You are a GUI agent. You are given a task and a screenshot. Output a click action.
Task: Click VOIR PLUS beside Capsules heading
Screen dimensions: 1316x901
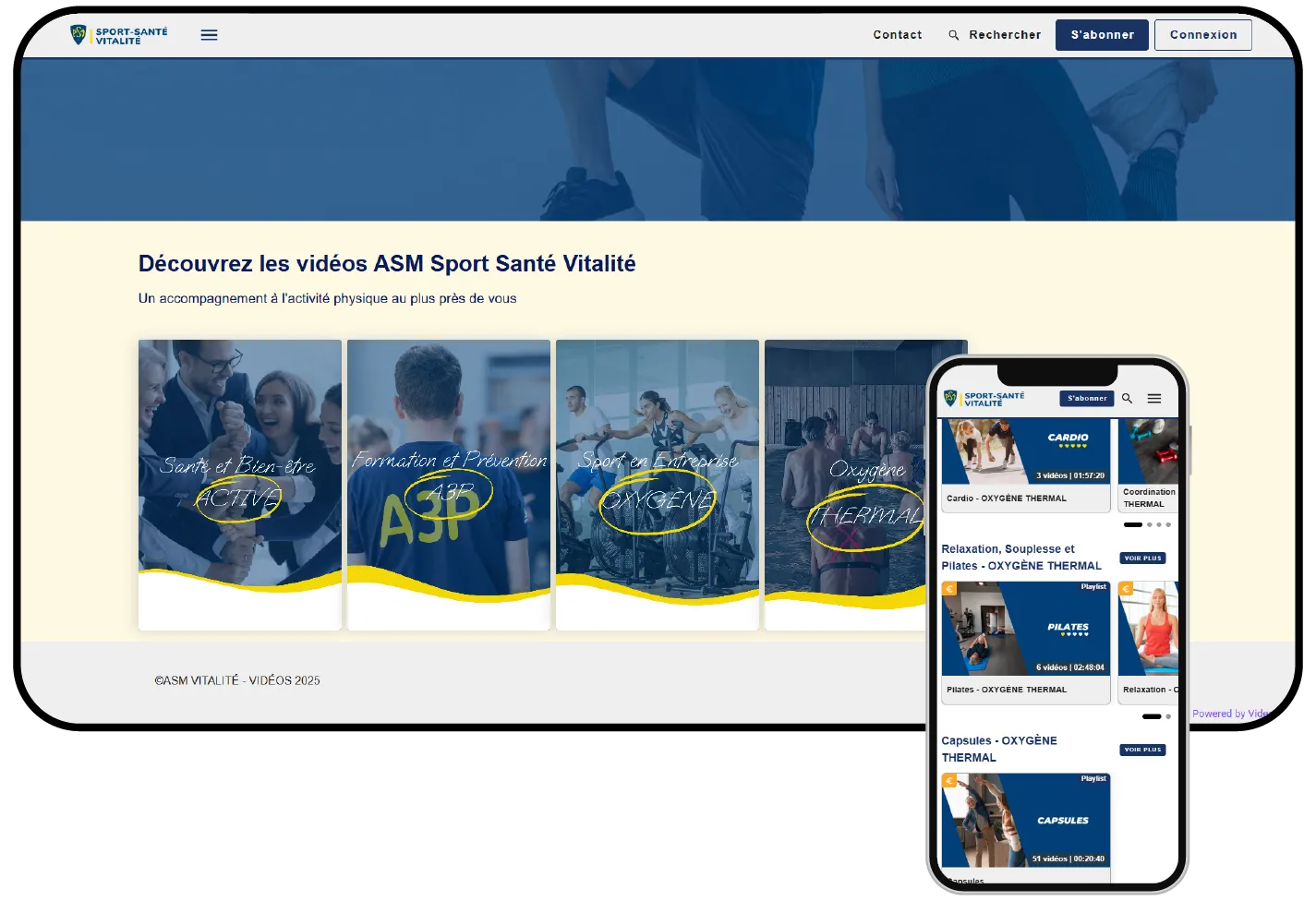pyautogui.click(x=1143, y=750)
